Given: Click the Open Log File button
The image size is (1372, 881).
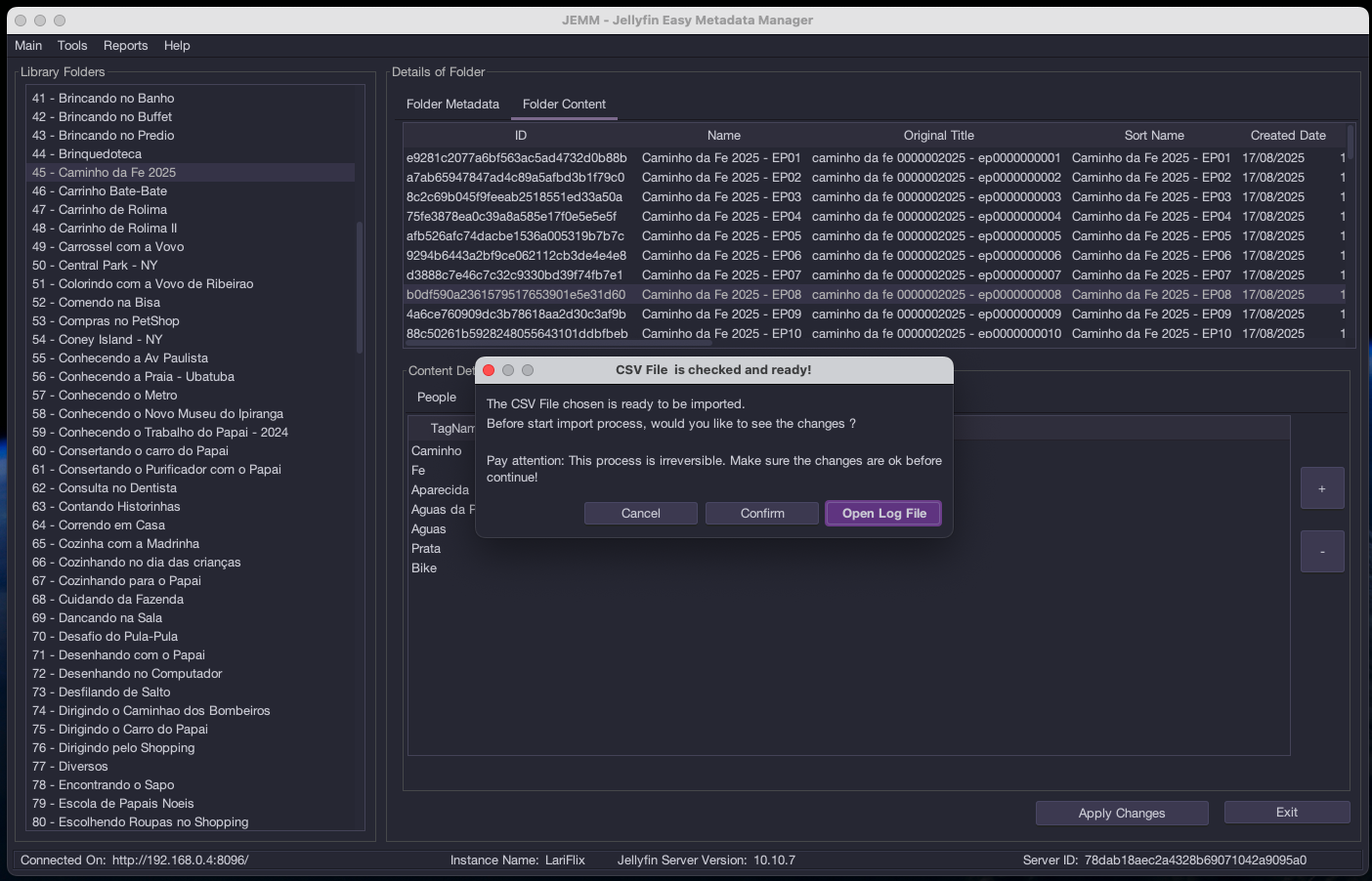Looking at the screenshot, I should [883, 514].
